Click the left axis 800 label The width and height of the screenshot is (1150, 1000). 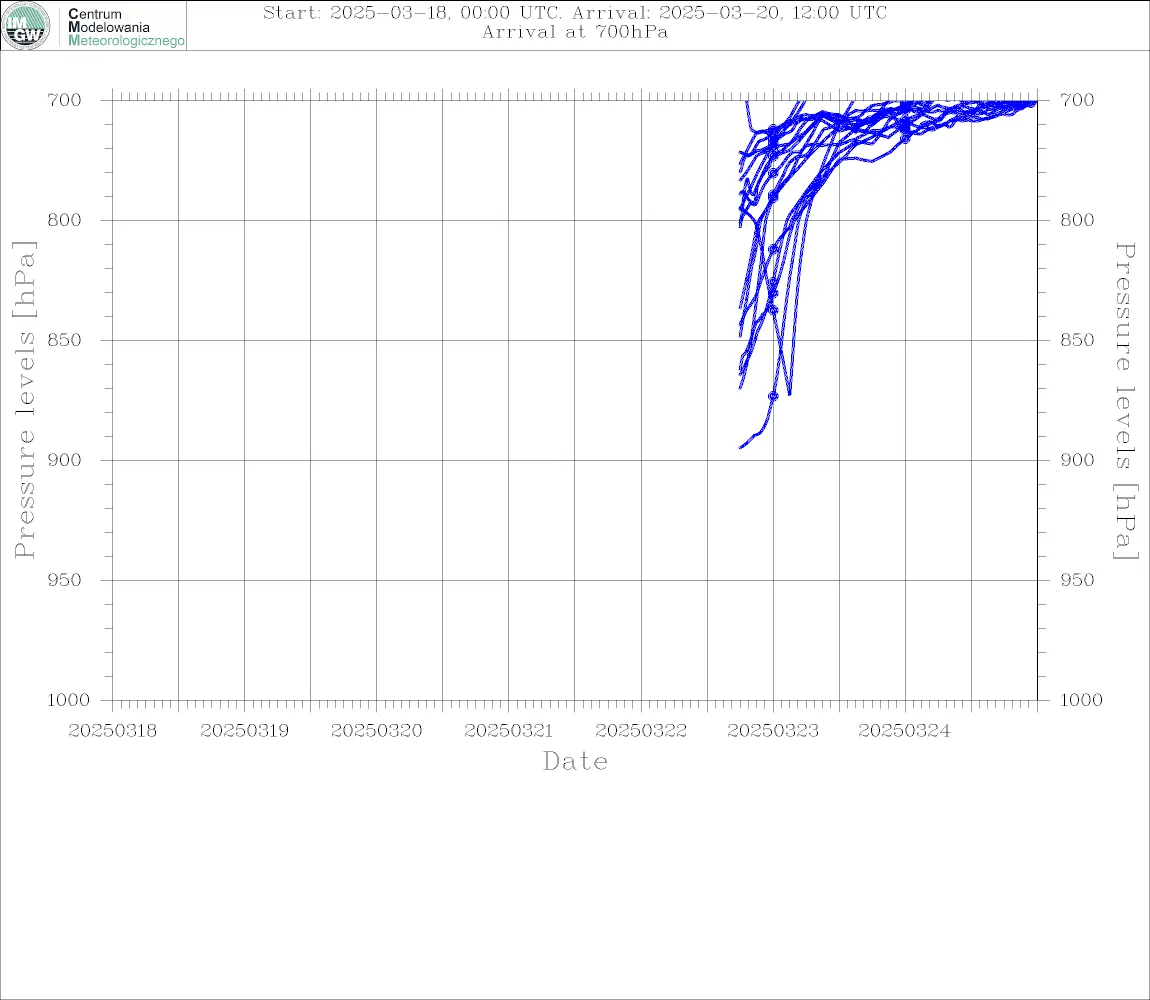(65, 220)
